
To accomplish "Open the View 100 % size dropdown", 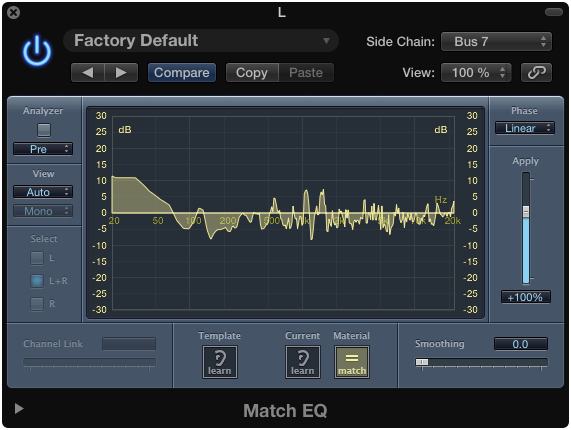I will 476,72.
